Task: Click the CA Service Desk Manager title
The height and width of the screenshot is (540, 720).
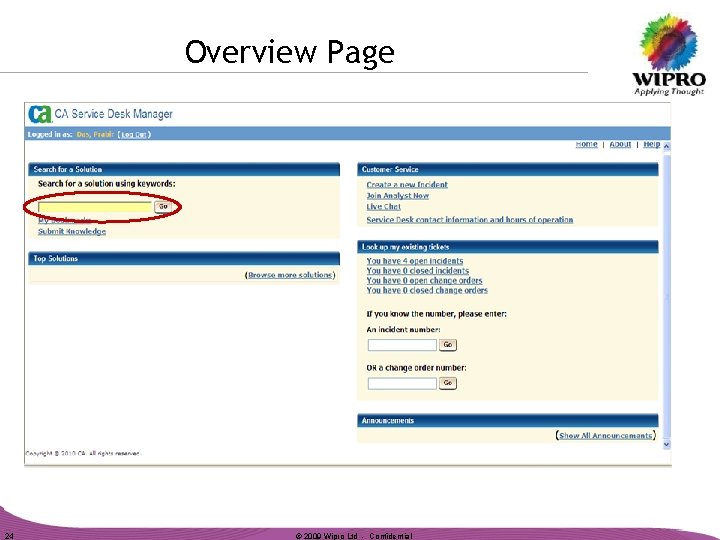Action: tap(113, 114)
